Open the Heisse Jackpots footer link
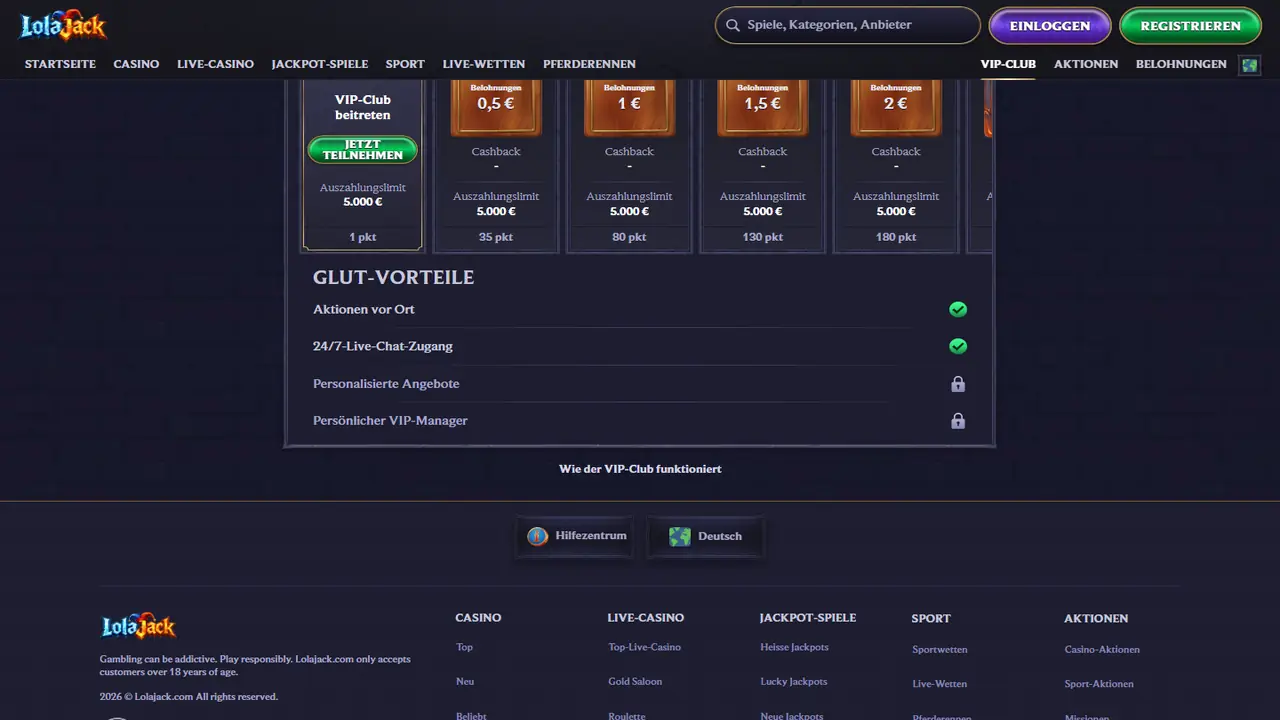Screen dimensions: 1280x720 tap(794, 647)
